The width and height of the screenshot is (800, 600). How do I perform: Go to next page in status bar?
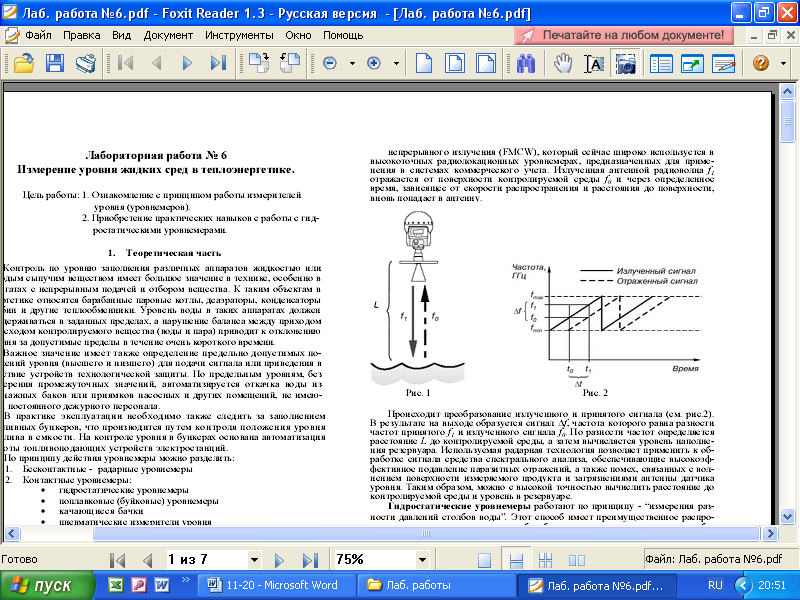pos(279,560)
